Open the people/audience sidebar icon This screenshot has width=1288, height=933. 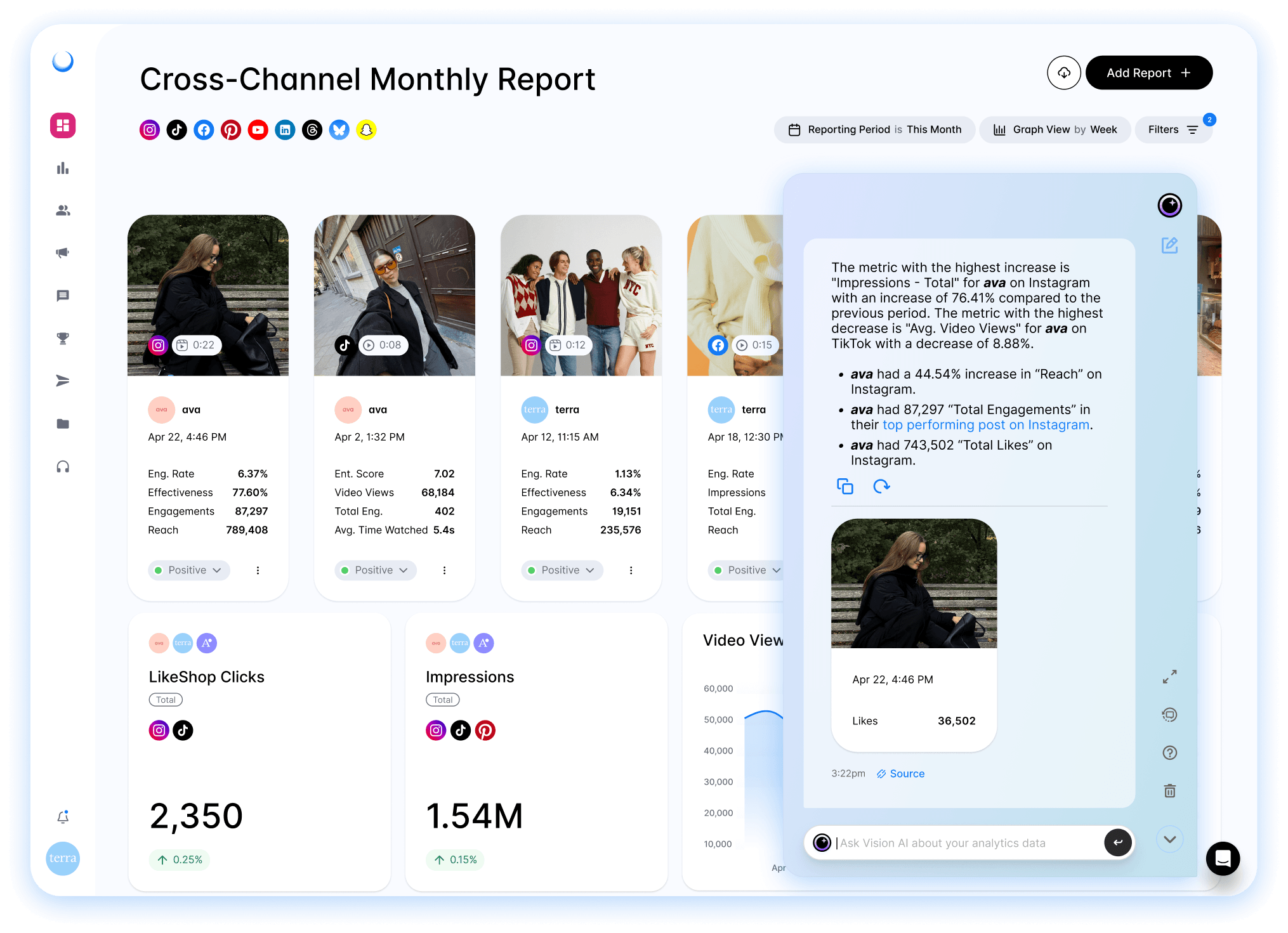pyautogui.click(x=63, y=211)
